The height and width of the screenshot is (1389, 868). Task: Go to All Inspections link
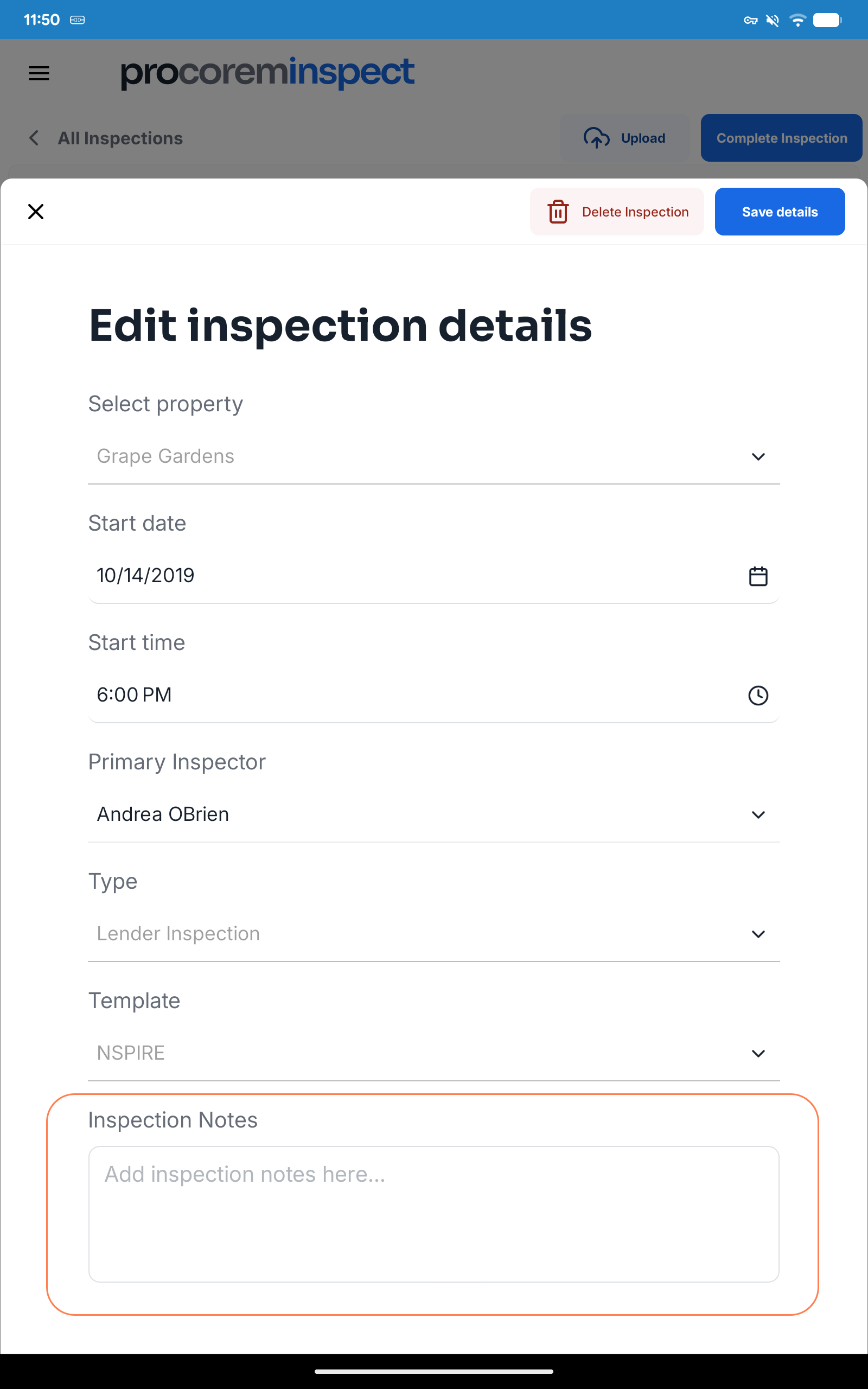coord(120,138)
